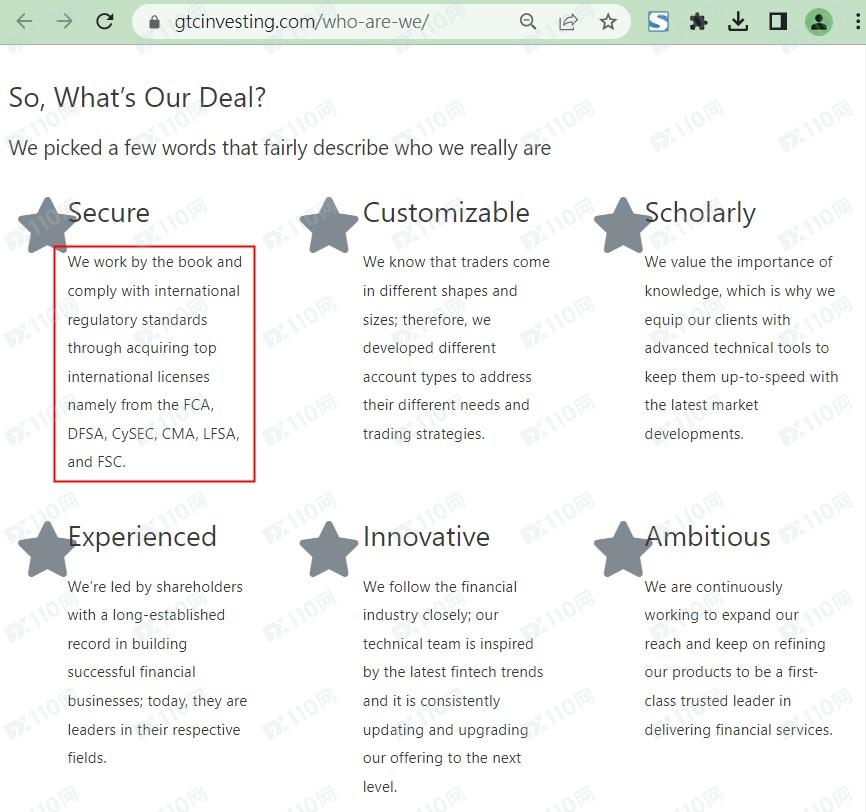This screenshot has width=866, height=812.
Task: Click the star icon beside Scholarly
Action: [x=623, y=225]
